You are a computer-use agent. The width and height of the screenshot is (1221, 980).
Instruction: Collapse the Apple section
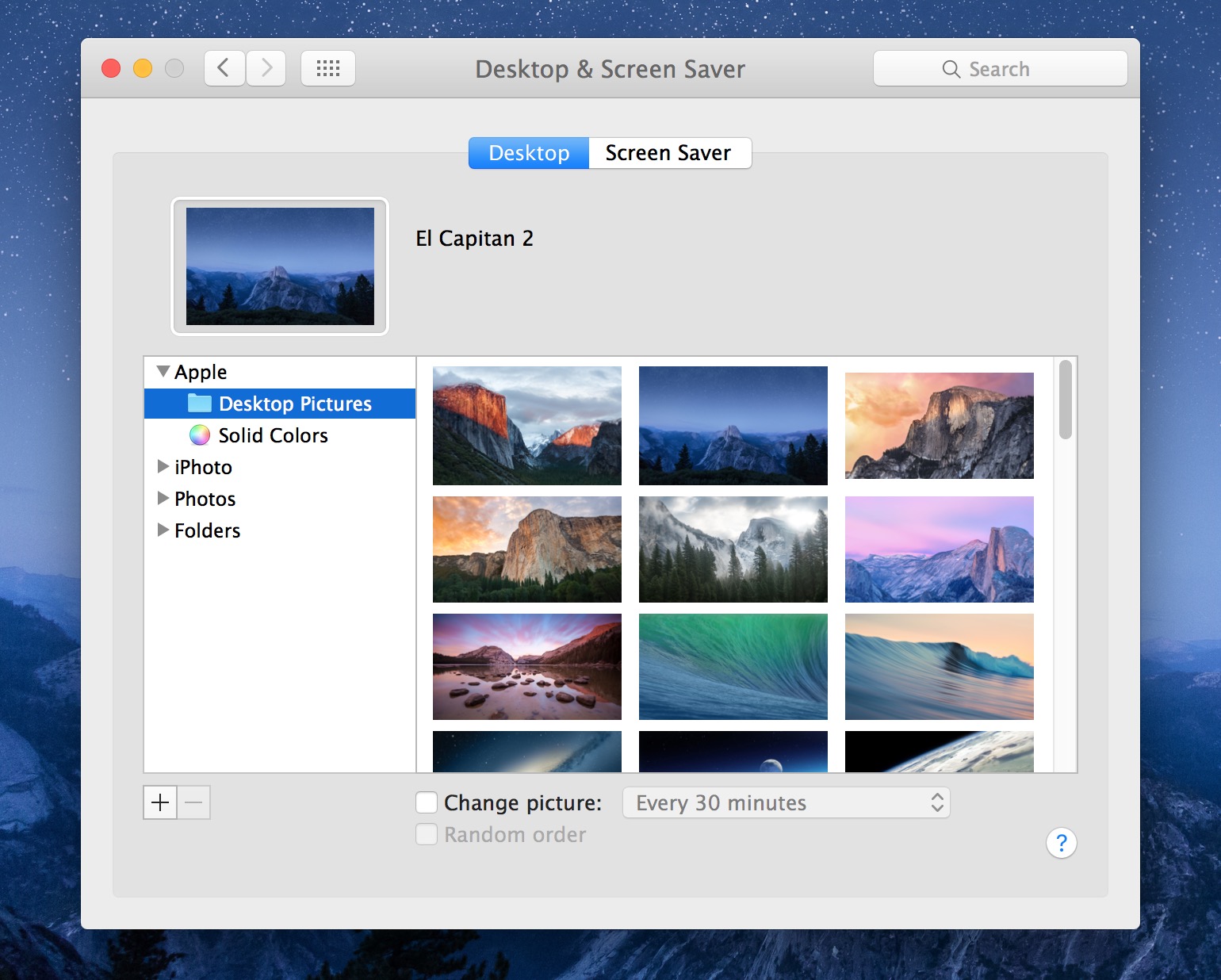pyautogui.click(x=163, y=371)
